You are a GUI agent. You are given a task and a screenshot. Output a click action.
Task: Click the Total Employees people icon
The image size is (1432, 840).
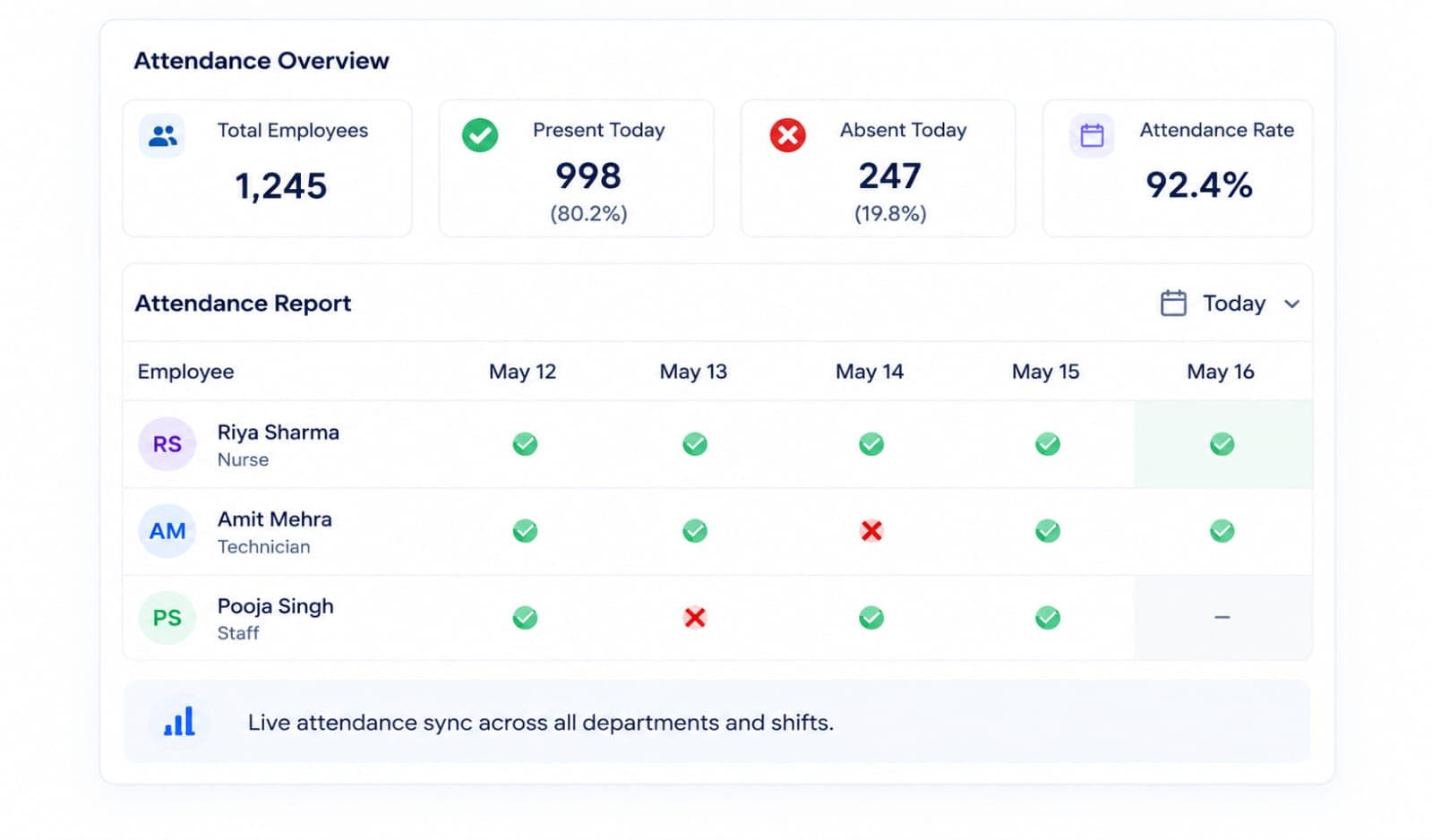(x=163, y=136)
